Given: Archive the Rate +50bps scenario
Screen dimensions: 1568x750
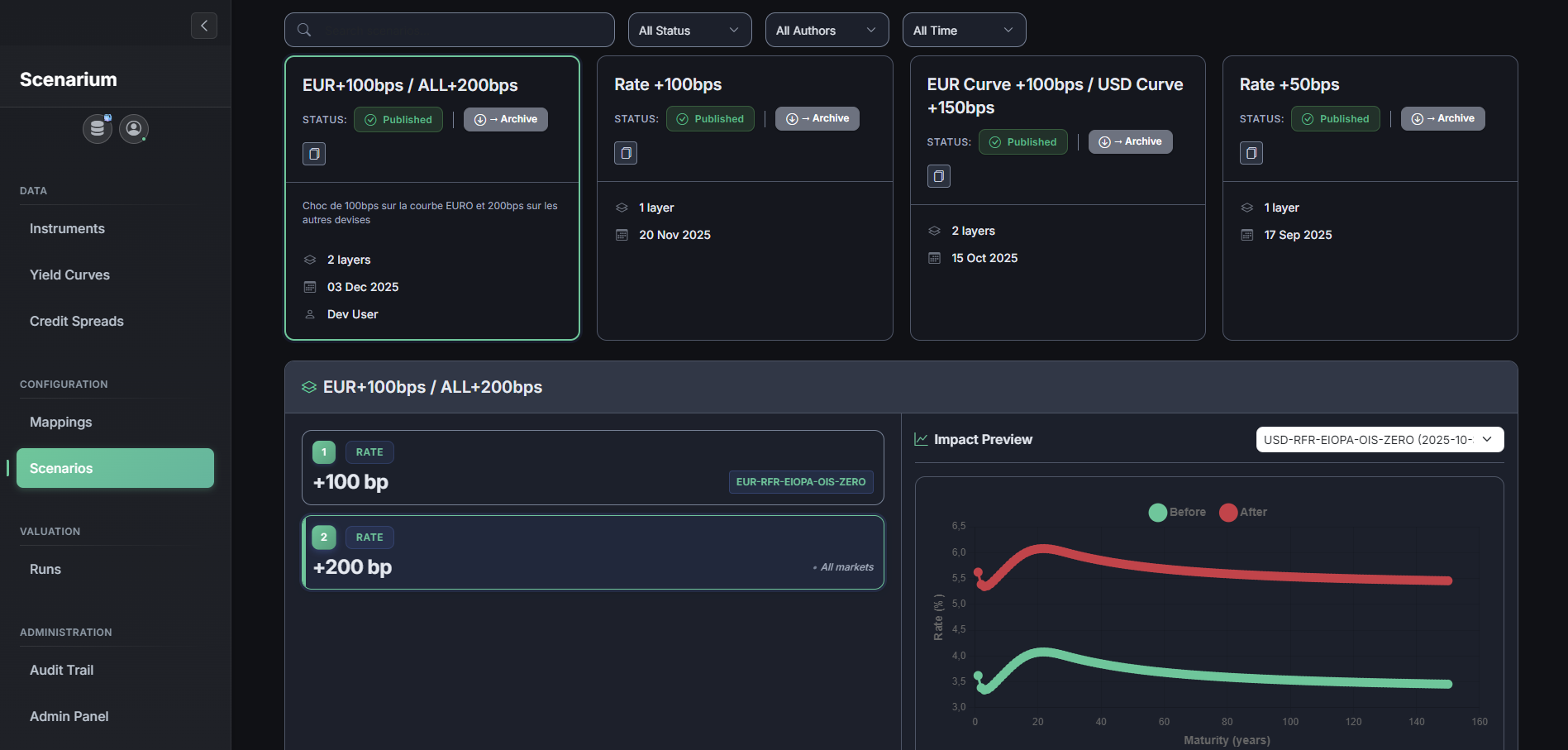Looking at the screenshot, I should point(1442,119).
